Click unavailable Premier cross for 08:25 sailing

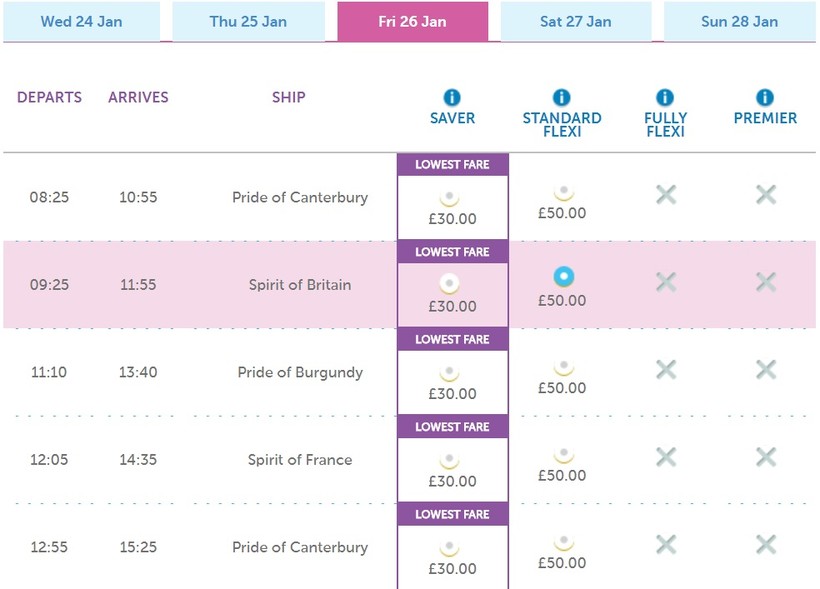(x=766, y=195)
